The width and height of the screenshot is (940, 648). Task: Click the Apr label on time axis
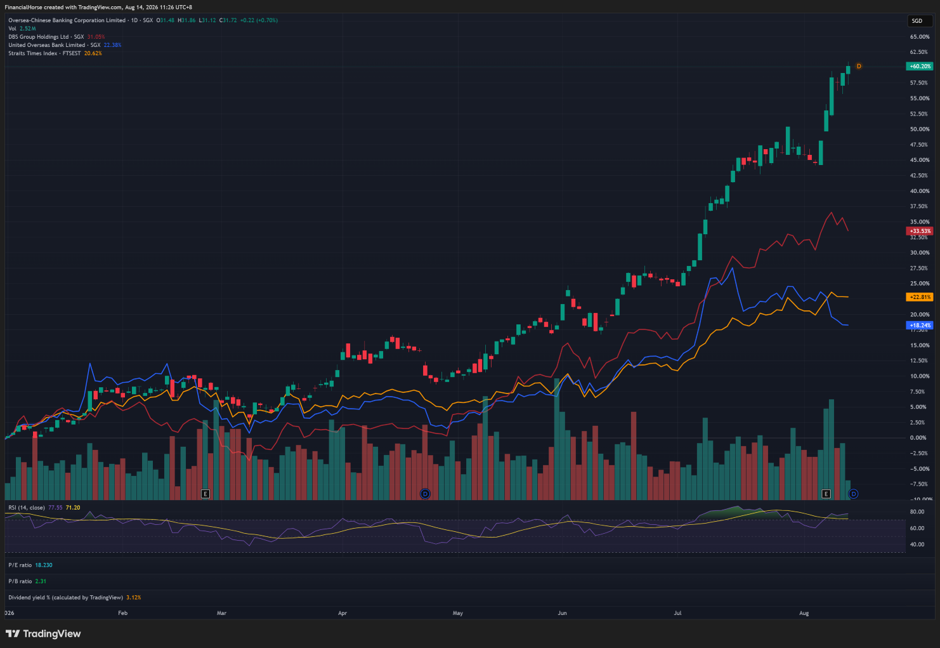342,613
